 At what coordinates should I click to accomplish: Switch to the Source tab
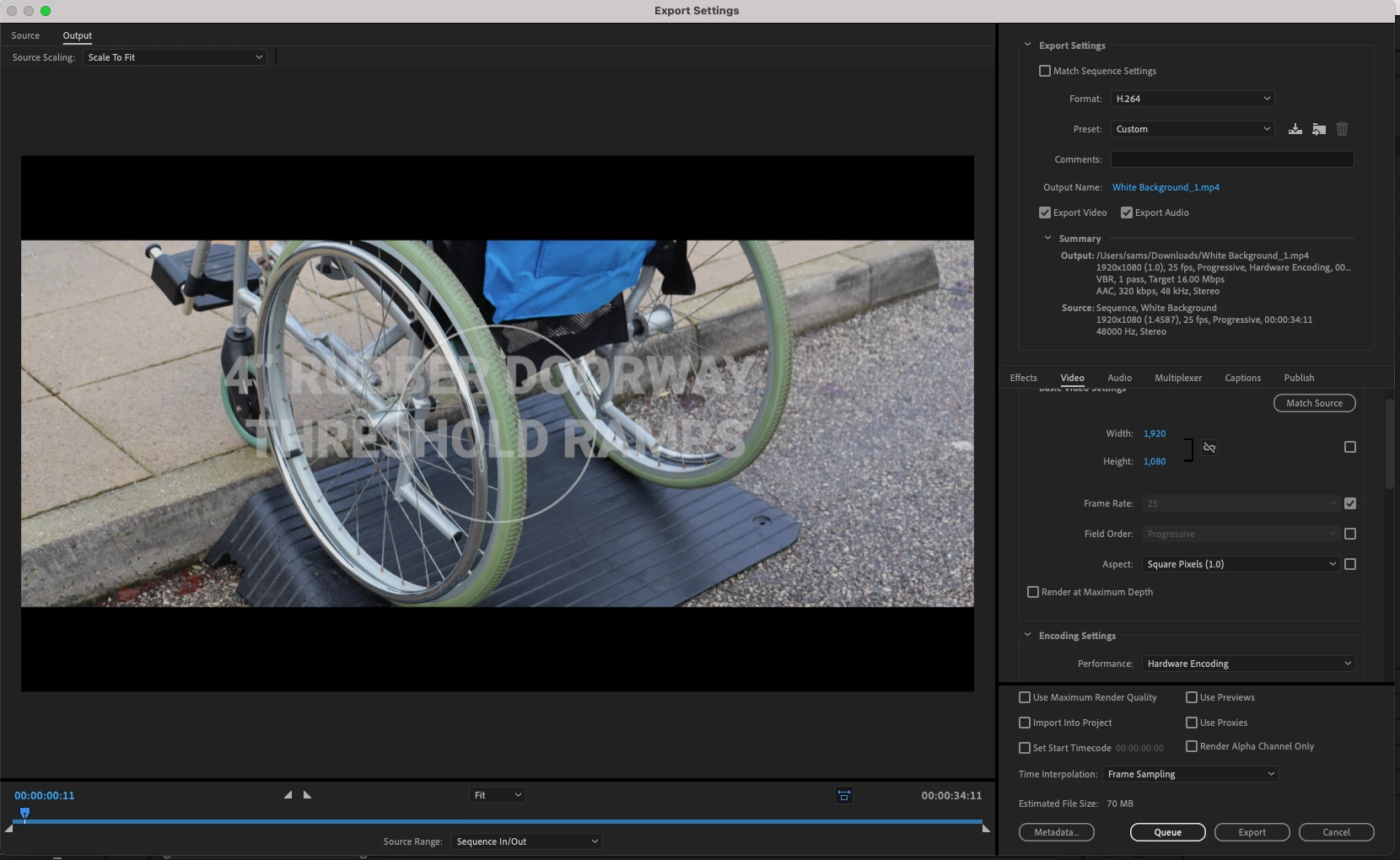(25, 35)
